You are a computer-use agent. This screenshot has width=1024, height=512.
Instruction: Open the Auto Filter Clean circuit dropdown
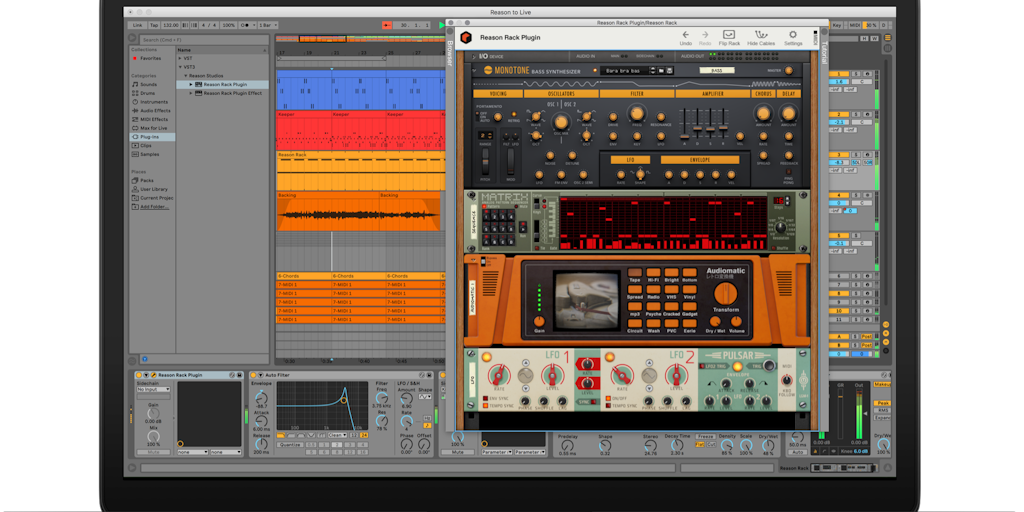(338, 435)
